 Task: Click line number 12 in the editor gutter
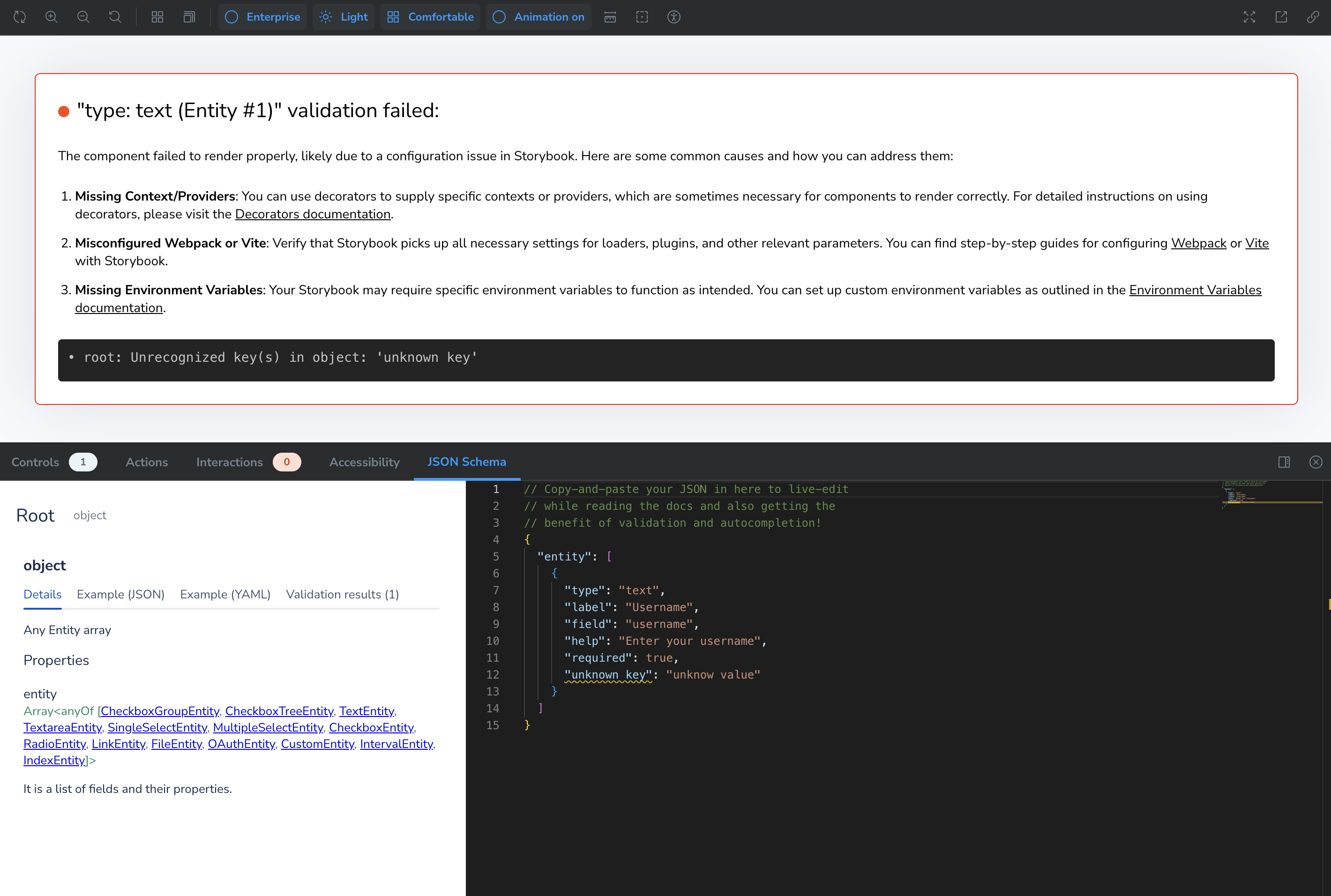pos(493,675)
